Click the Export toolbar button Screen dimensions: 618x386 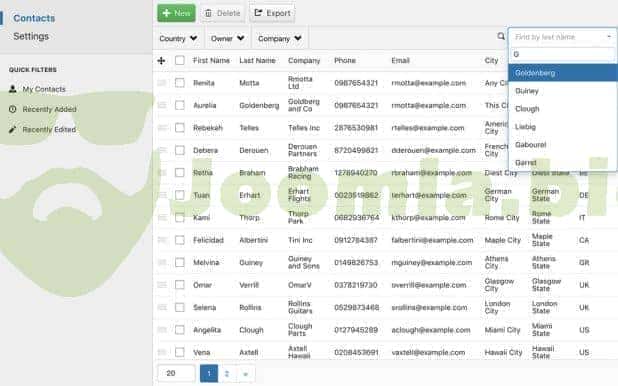[272, 13]
